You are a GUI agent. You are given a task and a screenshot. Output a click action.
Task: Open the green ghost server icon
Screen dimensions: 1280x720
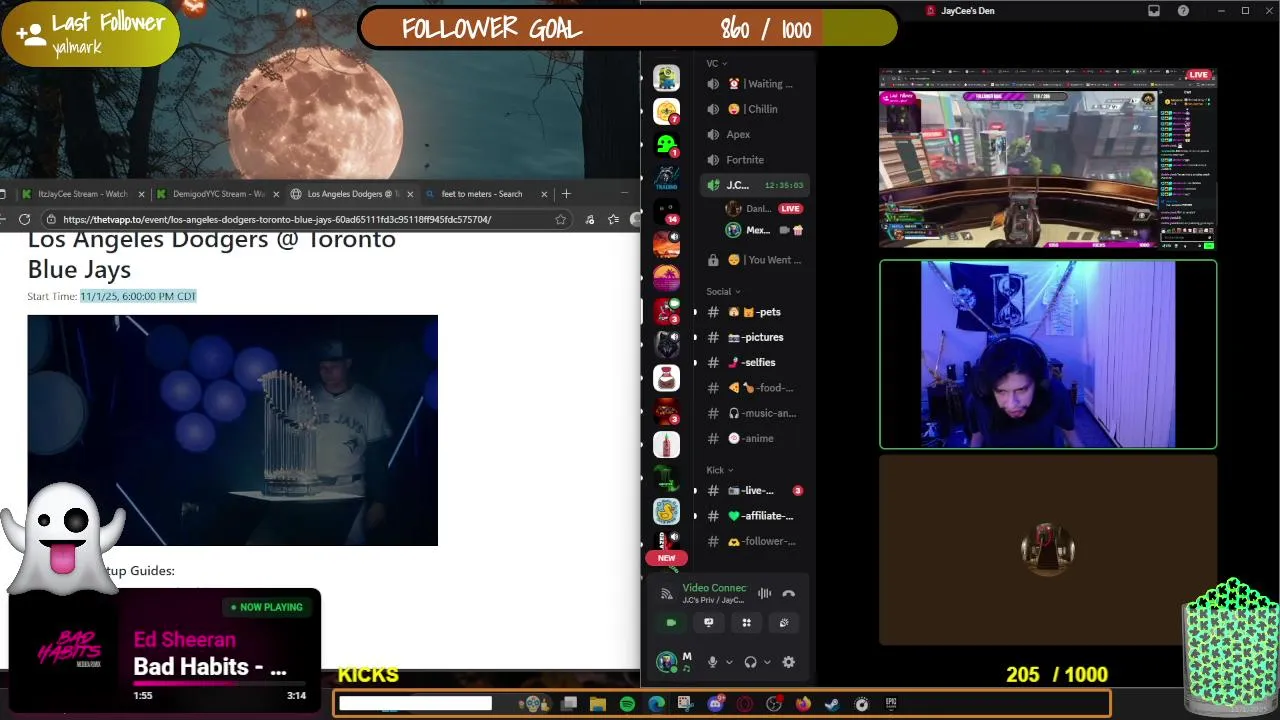point(666,145)
